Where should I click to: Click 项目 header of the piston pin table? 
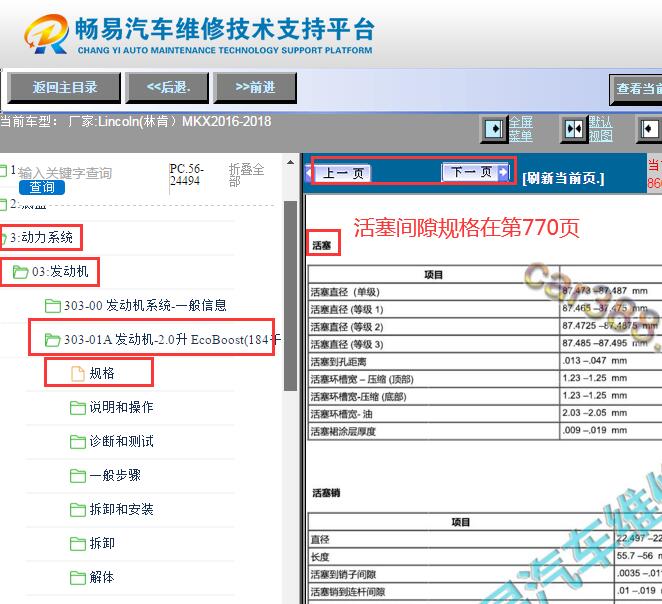click(461, 523)
